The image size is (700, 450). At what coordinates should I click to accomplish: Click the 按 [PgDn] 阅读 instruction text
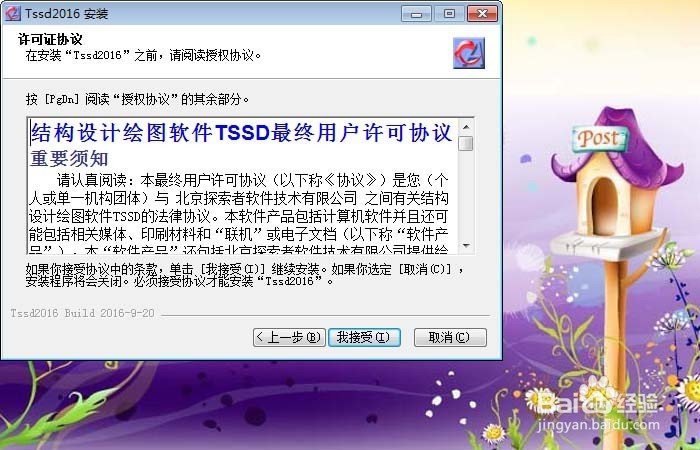click(138, 99)
